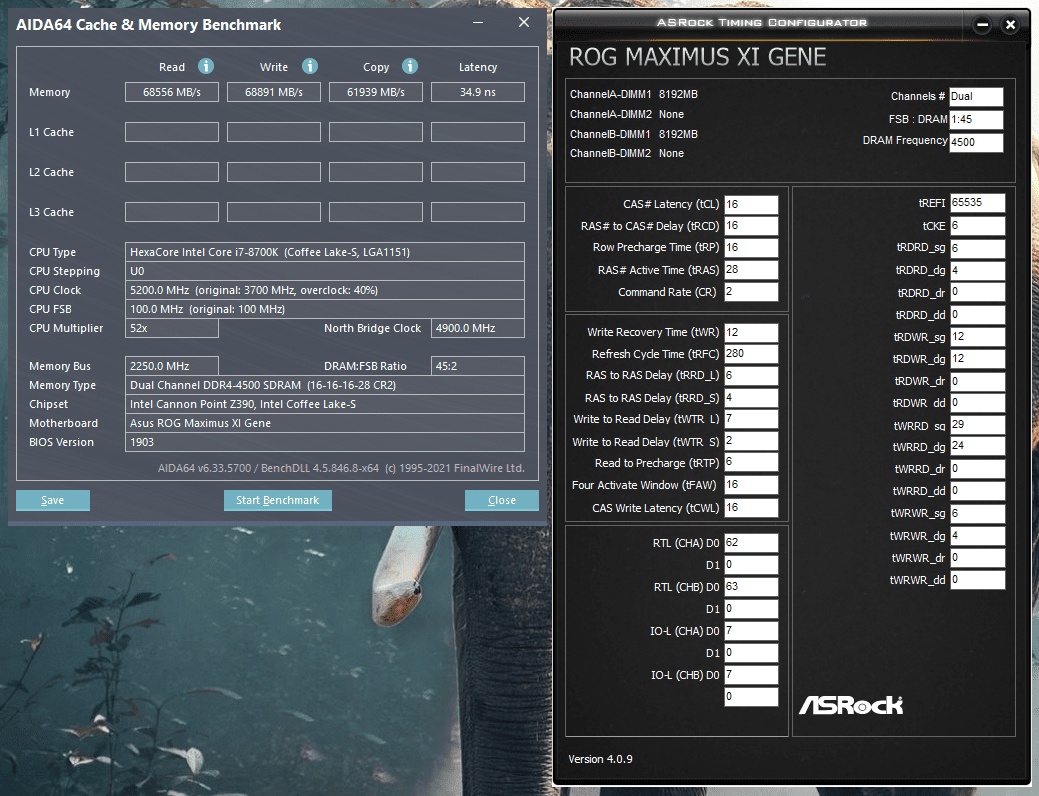Click the tRDWR_sg field
This screenshot has width=1039, height=796.
(977, 337)
